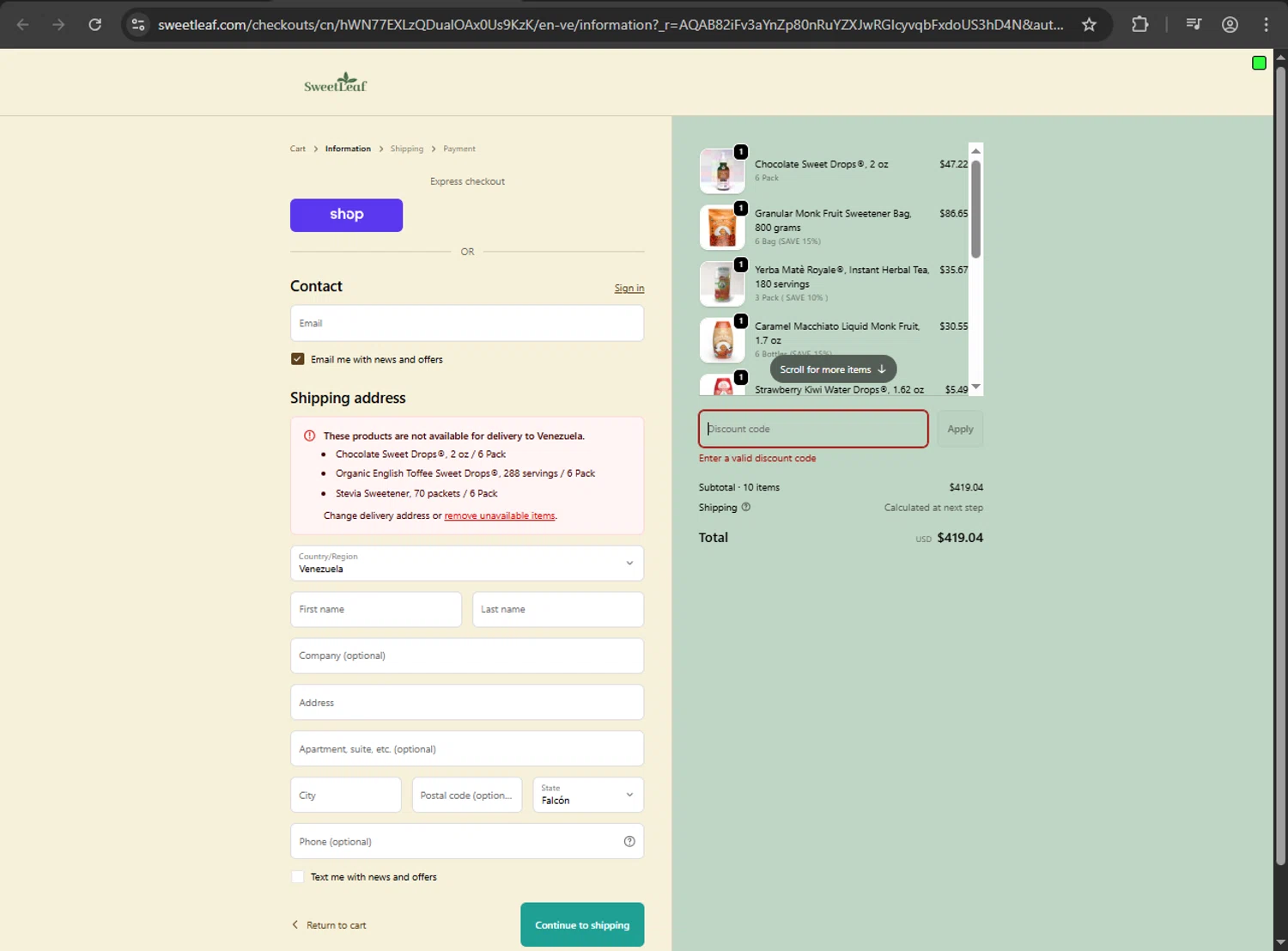1288x951 pixels.
Task: Click scroll-up arrow of order items list
Action: tap(975, 150)
